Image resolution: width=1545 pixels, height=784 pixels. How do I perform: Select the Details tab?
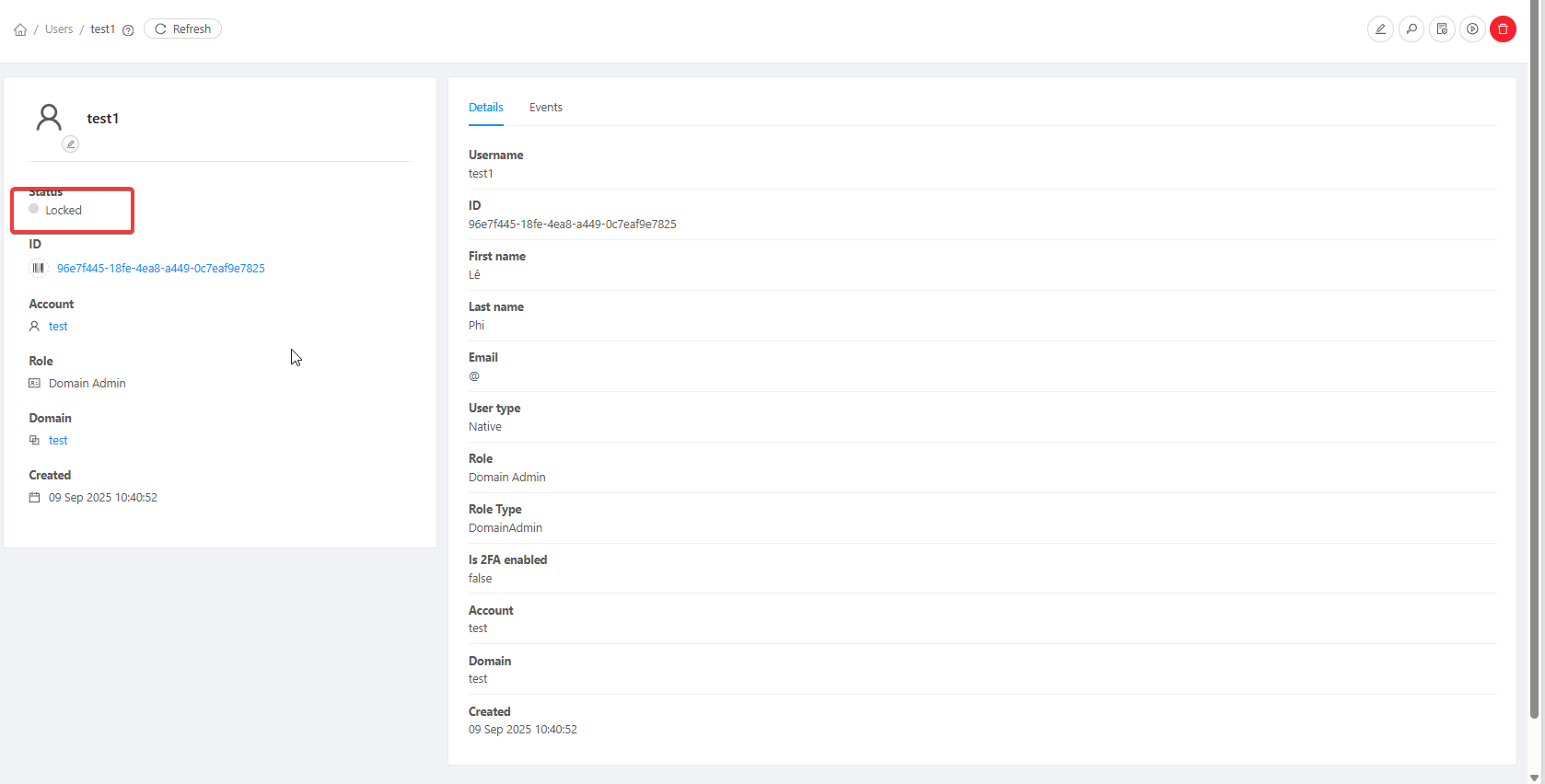(x=485, y=108)
